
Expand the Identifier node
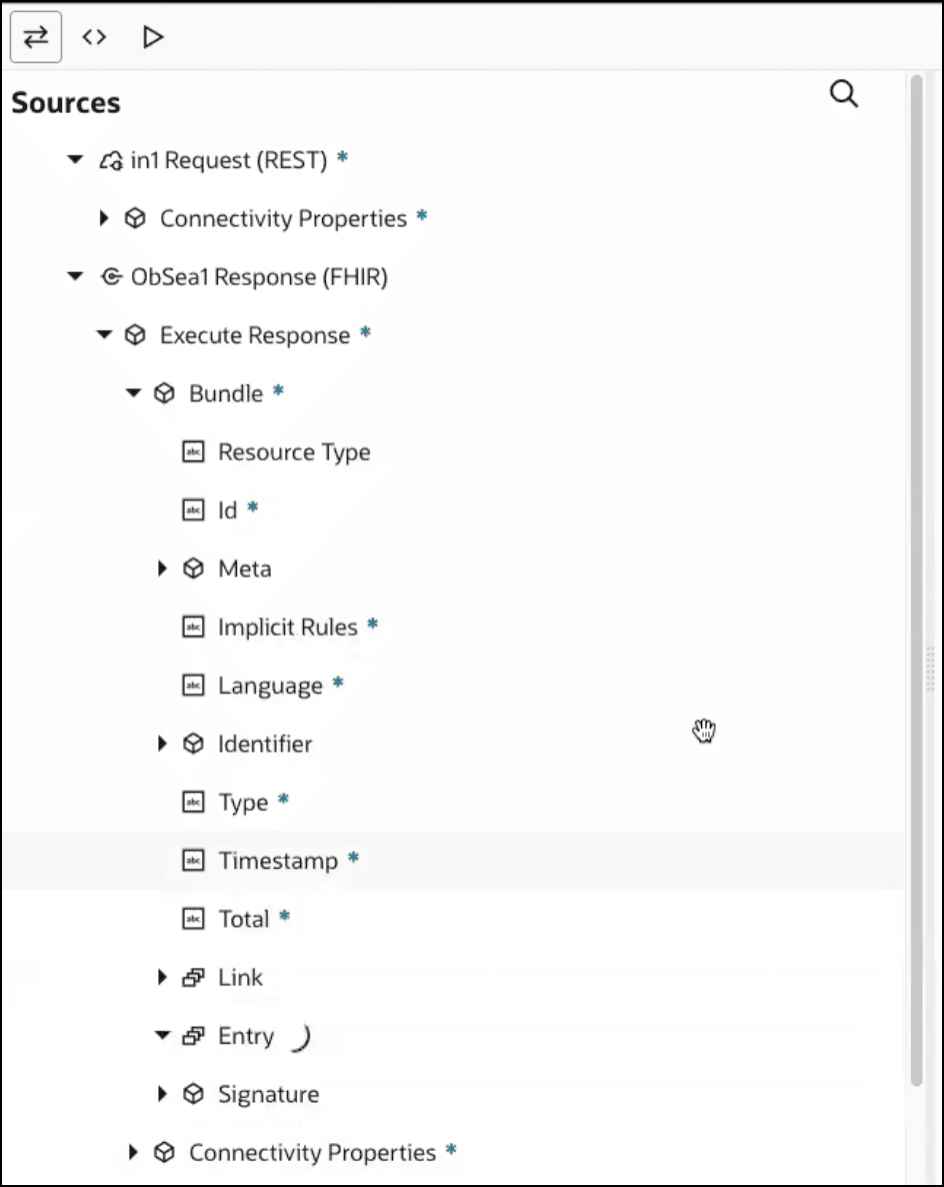[162, 743]
